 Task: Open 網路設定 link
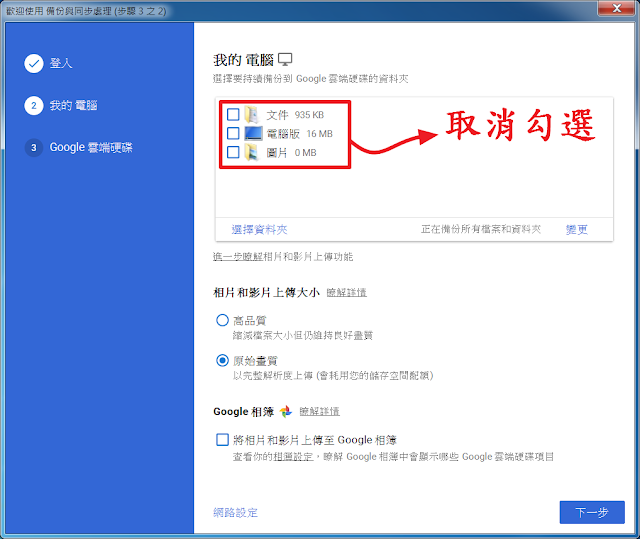coord(236,512)
